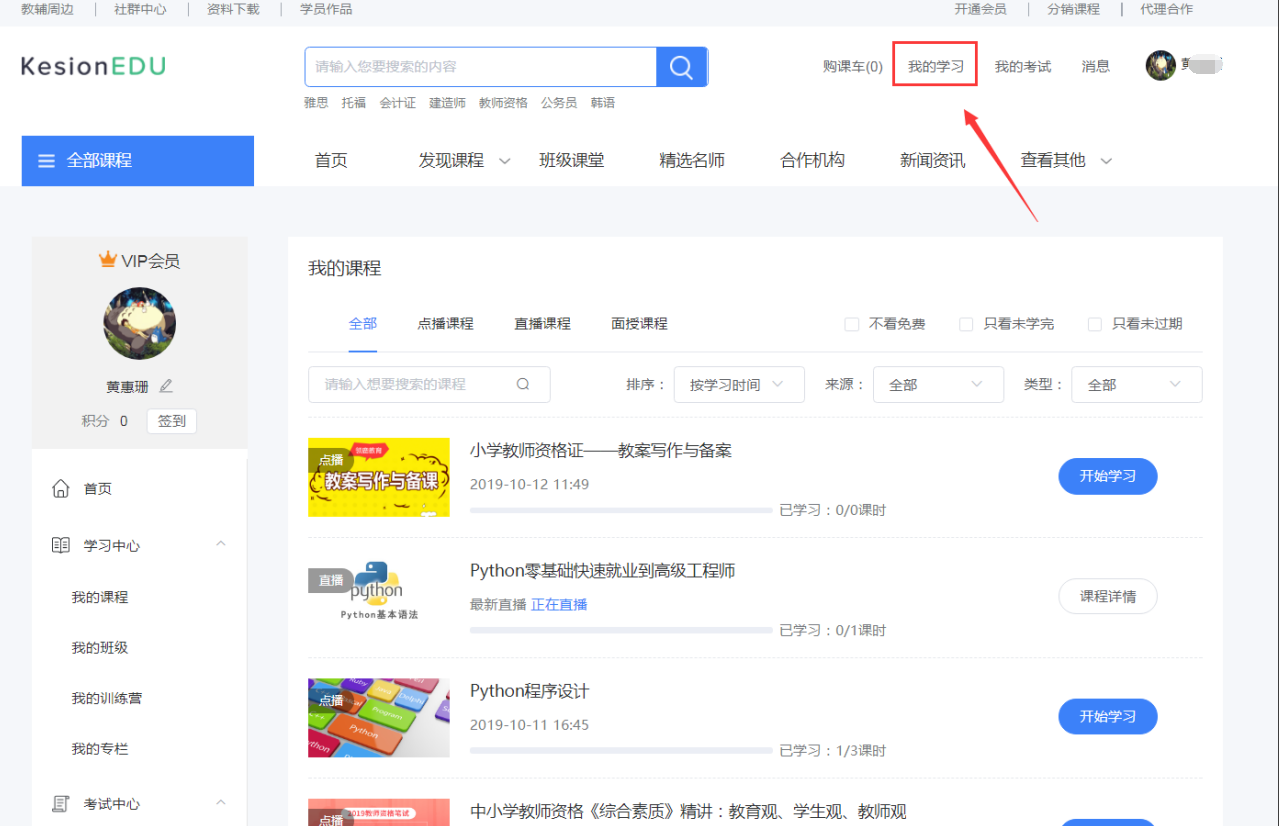Open the Python基本语法 live course thumbnail
The height and width of the screenshot is (826, 1279).
point(379,597)
